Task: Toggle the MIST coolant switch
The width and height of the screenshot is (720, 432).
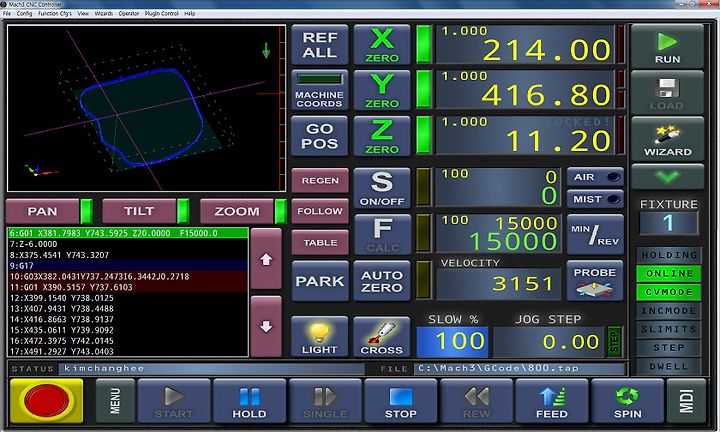Action: click(595, 199)
